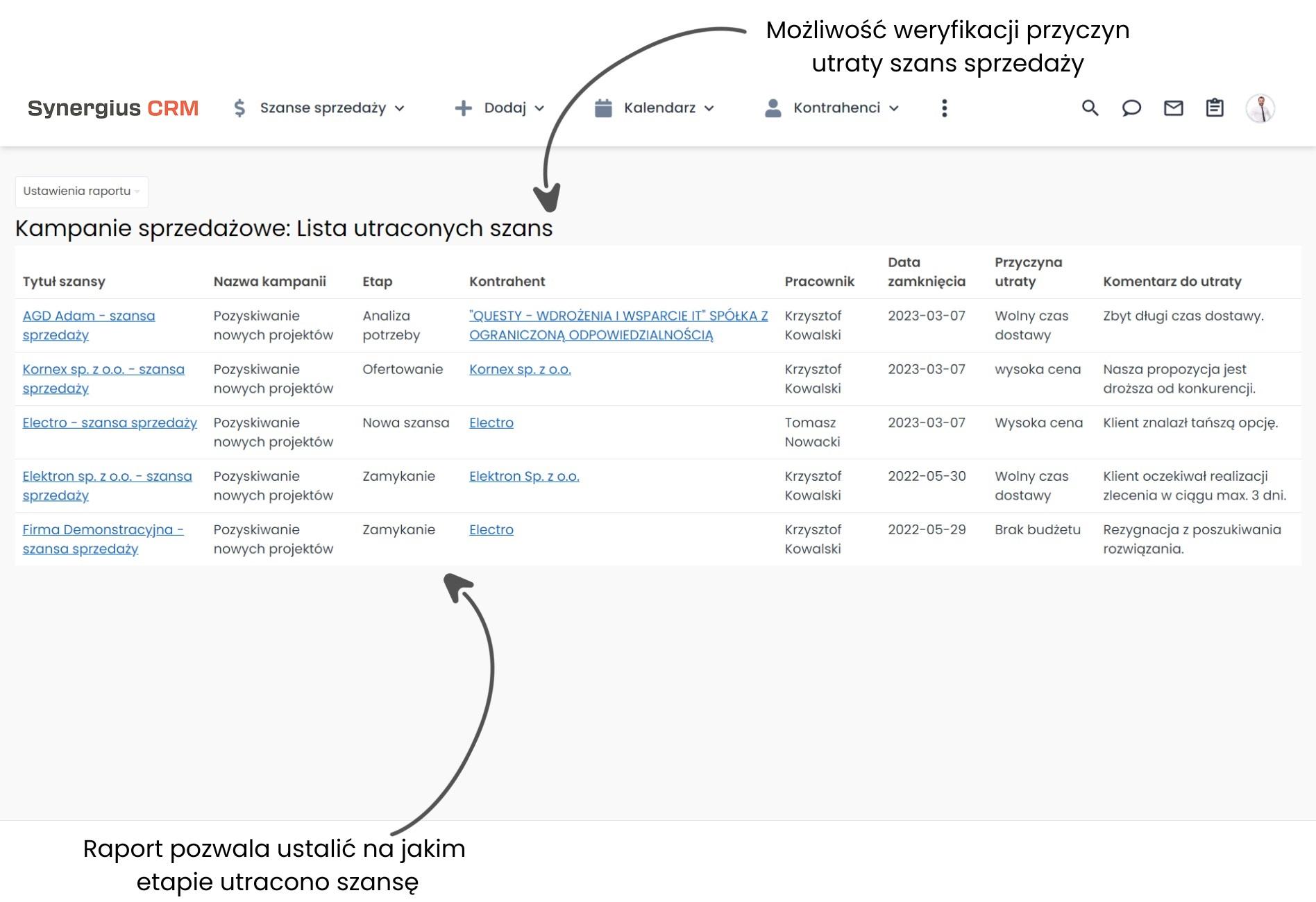
Task: Open the chat messages icon
Action: (1131, 108)
